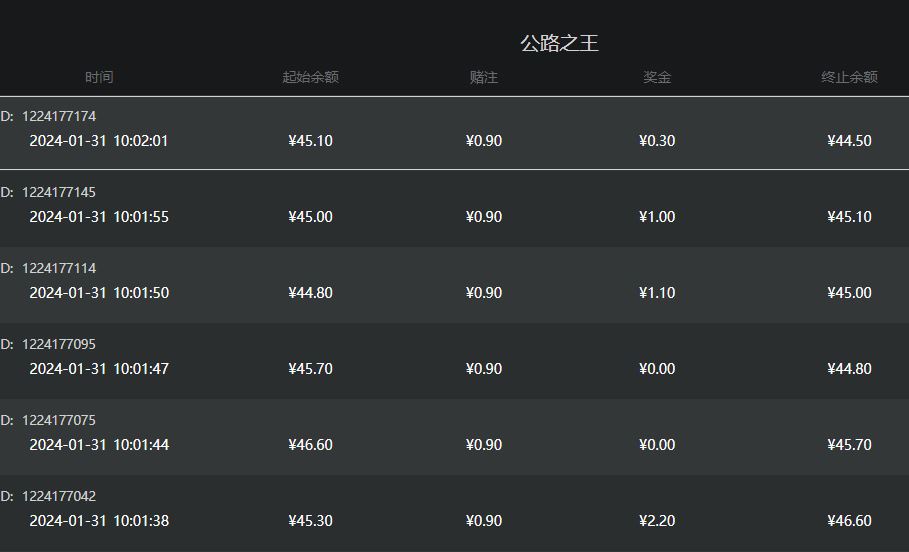The height and width of the screenshot is (552, 909).
Task: Click the ¥44.50 ending balance
Action: [x=849, y=140]
